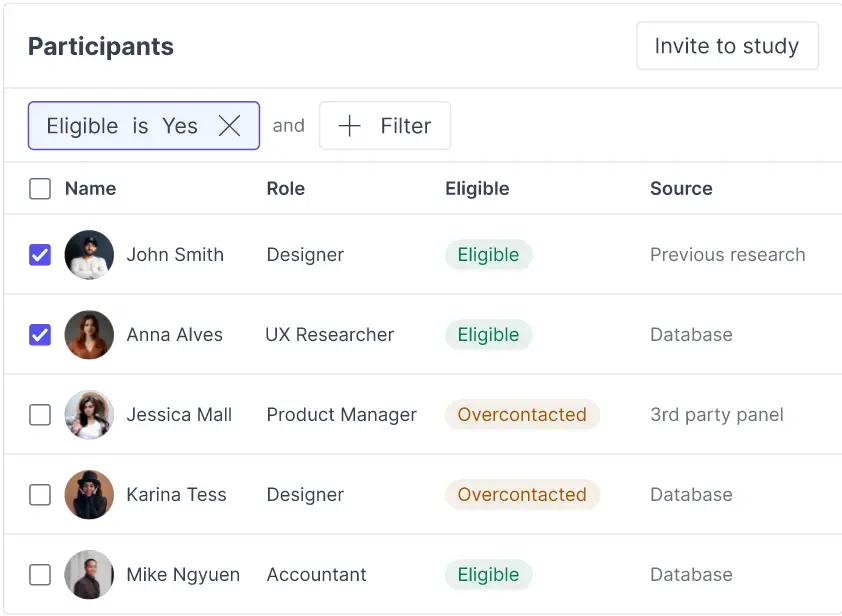842x616 pixels.
Task: Toggle the select-all checkbox in the table header
Action: coord(40,188)
